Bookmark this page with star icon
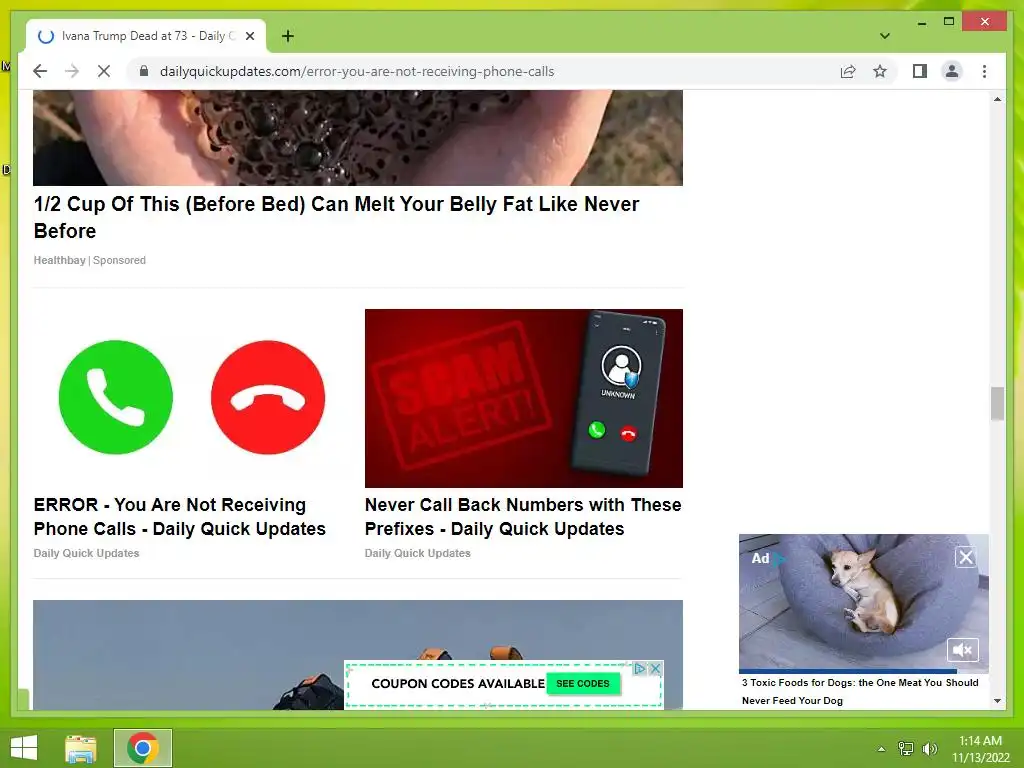Viewport: 1024px width, 768px height. click(880, 71)
